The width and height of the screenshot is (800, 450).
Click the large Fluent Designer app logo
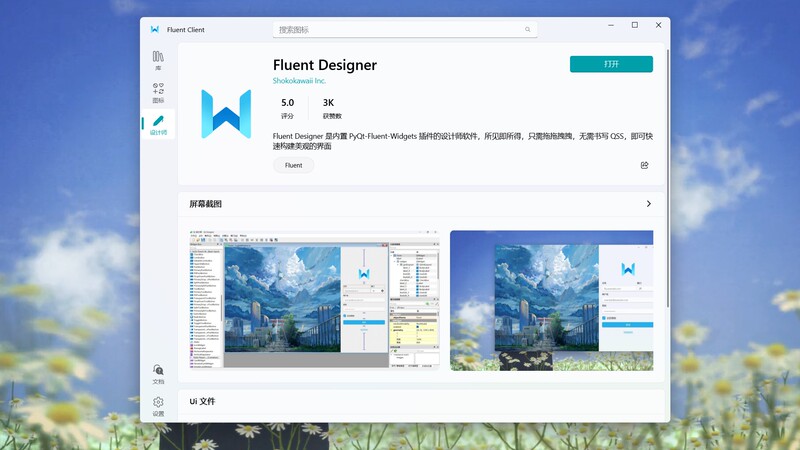pyautogui.click(x=226, y=114)
